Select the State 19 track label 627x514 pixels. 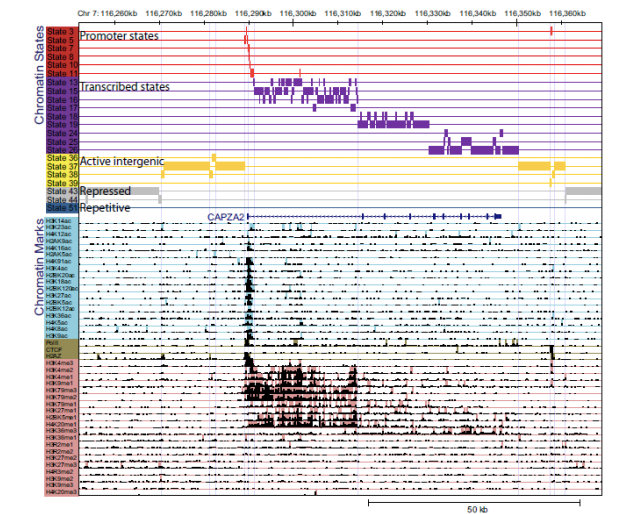pyautogui.click(x=62, y=124)
